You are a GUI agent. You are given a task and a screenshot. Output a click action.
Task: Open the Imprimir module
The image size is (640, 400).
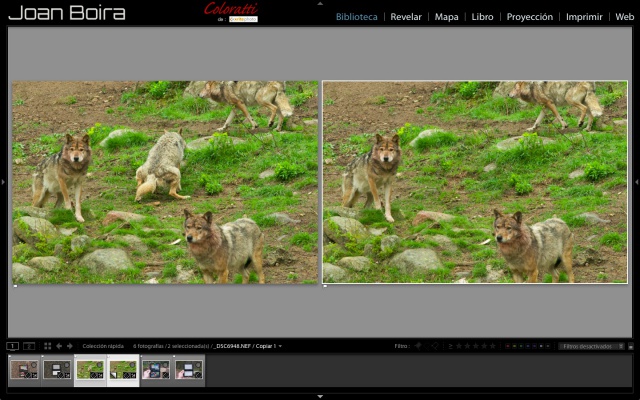point(584,17)
